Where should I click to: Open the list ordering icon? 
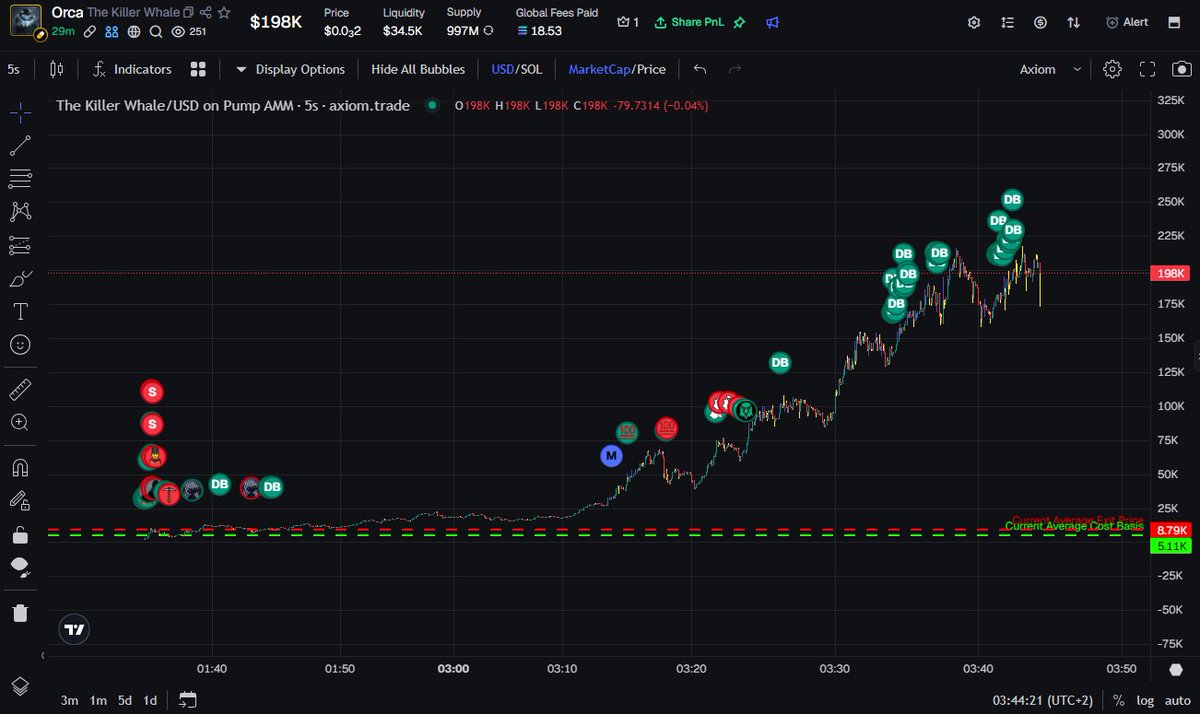click(x=1007, y=22)
